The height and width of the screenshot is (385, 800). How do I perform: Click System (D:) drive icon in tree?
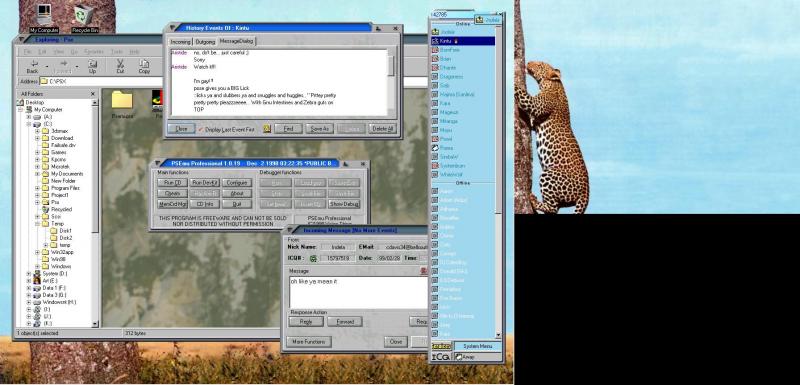pyautogui.click(x=37, y=274)
